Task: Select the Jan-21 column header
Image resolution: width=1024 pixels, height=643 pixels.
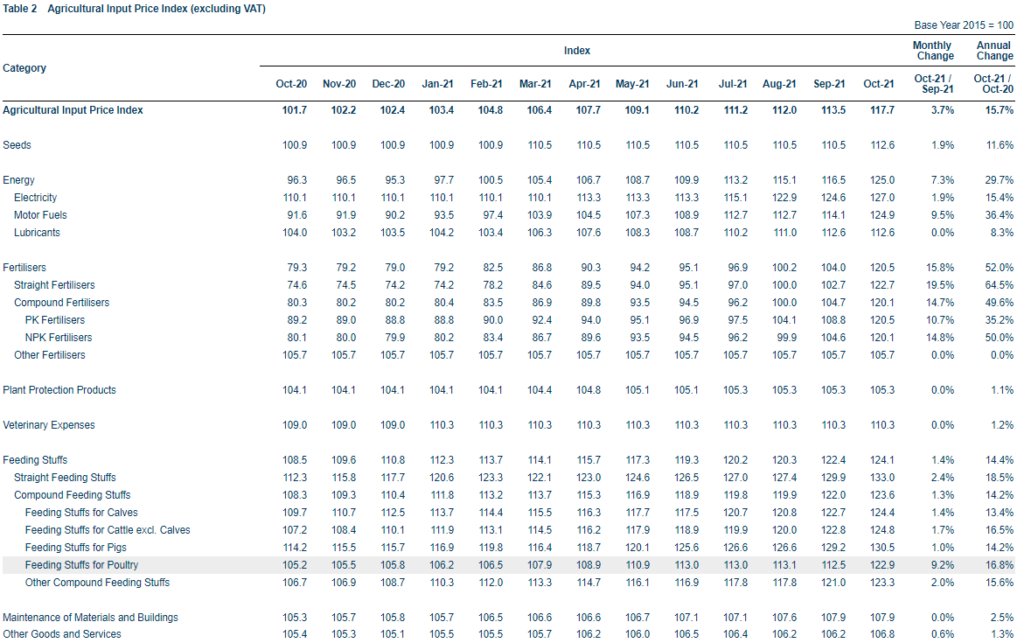Action: [x=437, y=84]
